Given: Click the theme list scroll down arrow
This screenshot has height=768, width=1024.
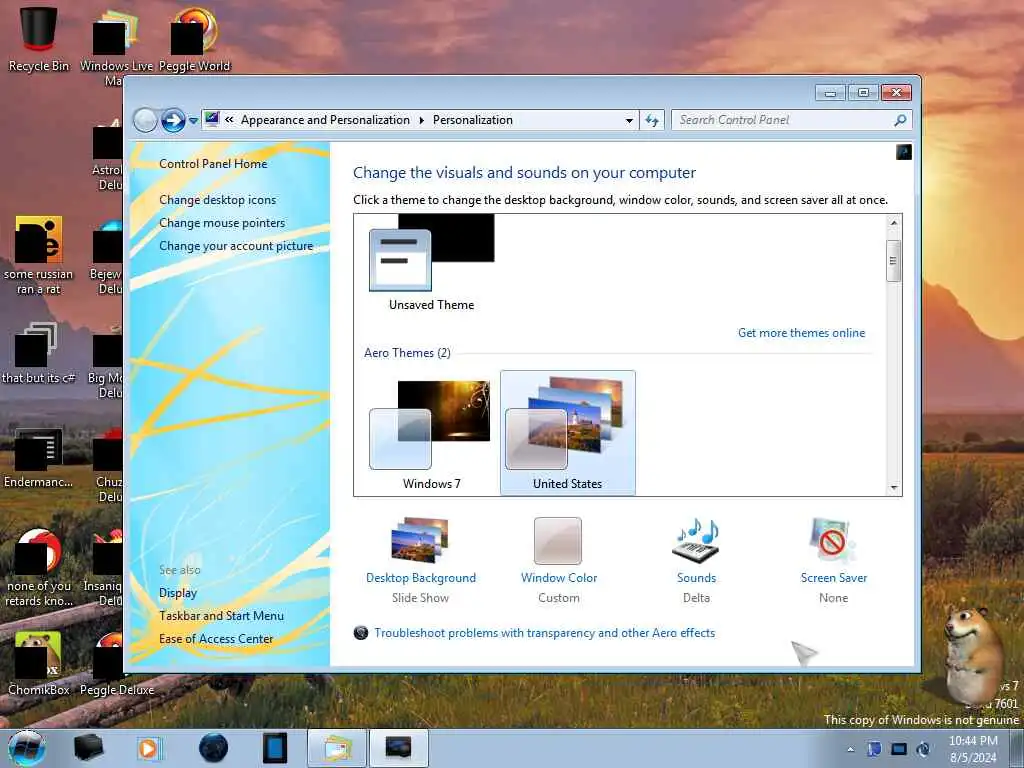Looking at the screenshot, I should 893,488.
